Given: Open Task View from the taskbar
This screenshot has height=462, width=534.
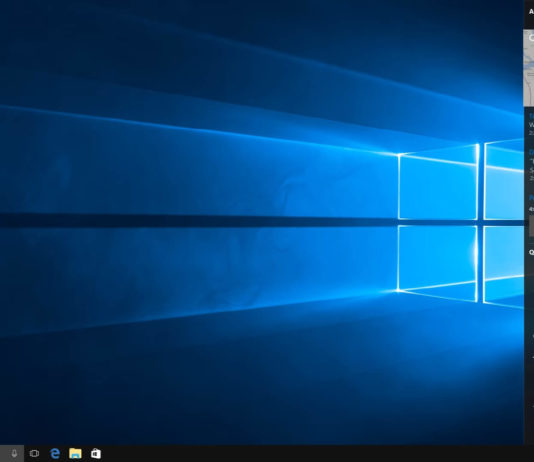Looking at the screenshot, I should 34,453.
